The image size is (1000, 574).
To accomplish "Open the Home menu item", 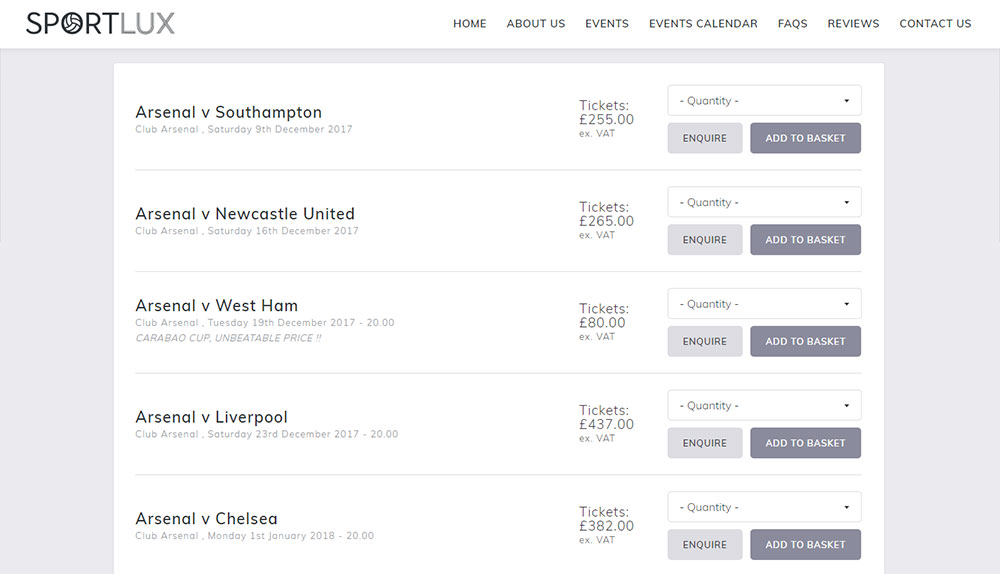I will [x=469, y=24].
